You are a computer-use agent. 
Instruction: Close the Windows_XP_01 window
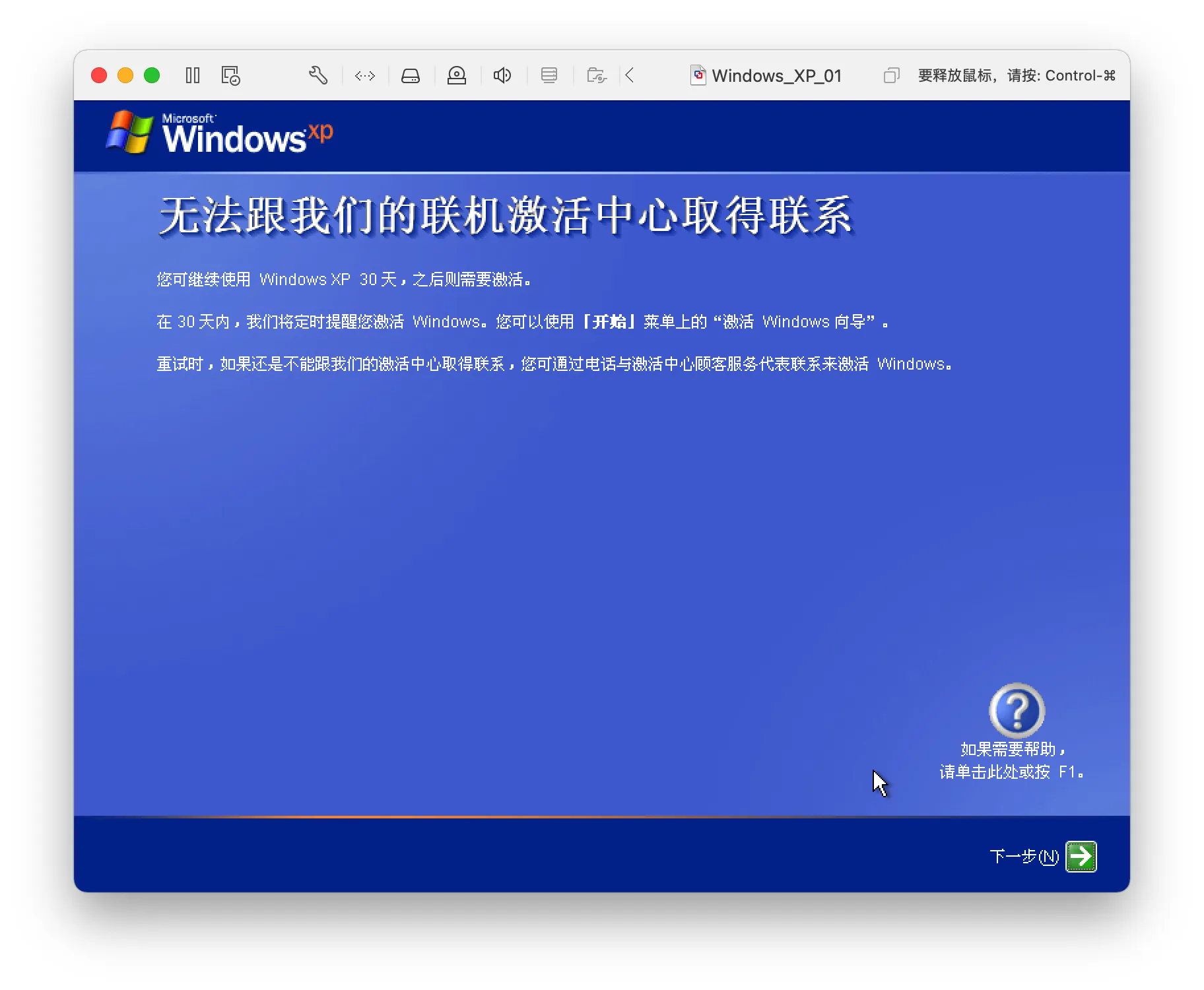click(x=99, y=75)
